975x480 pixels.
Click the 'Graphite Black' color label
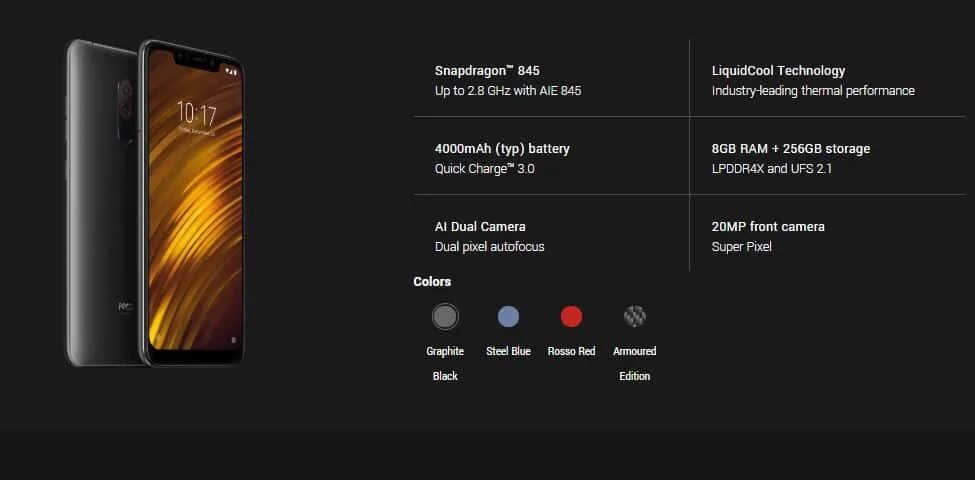(x=445, y=364)
